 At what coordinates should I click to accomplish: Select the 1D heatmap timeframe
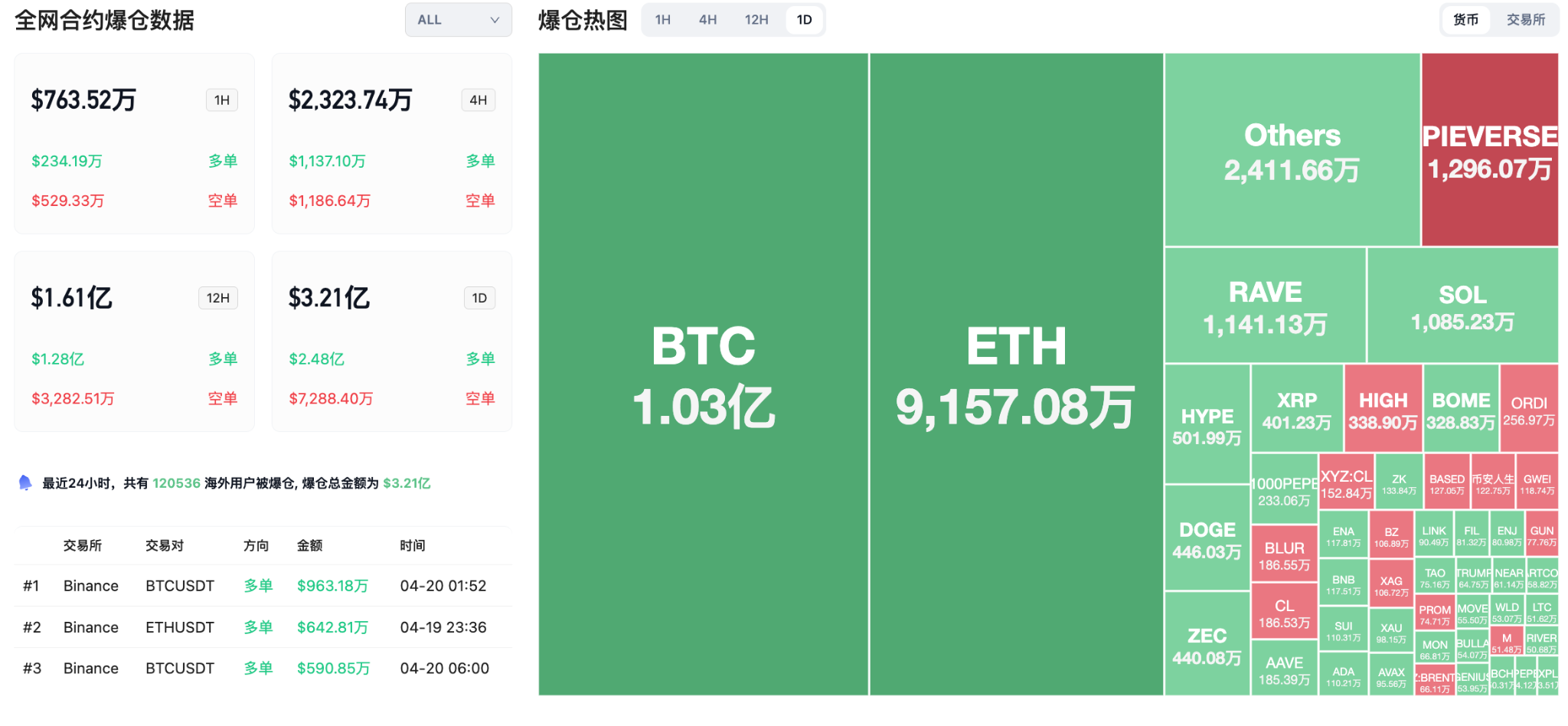pos(804,20)
